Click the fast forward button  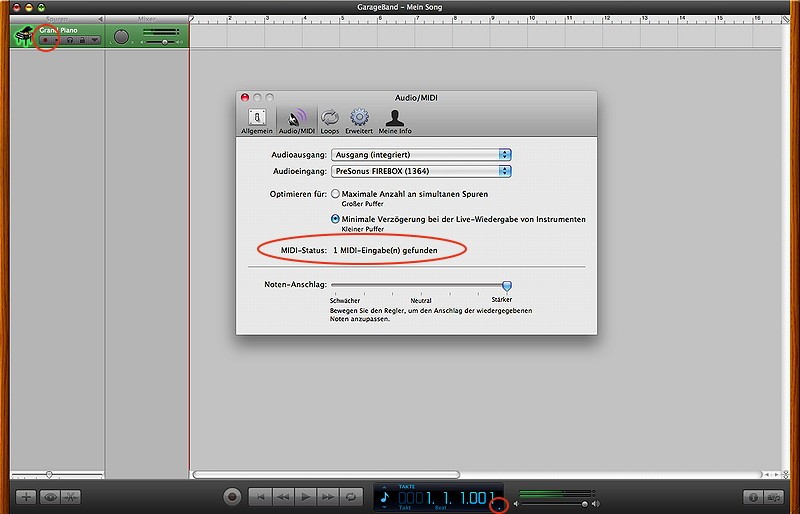[328, 497]
